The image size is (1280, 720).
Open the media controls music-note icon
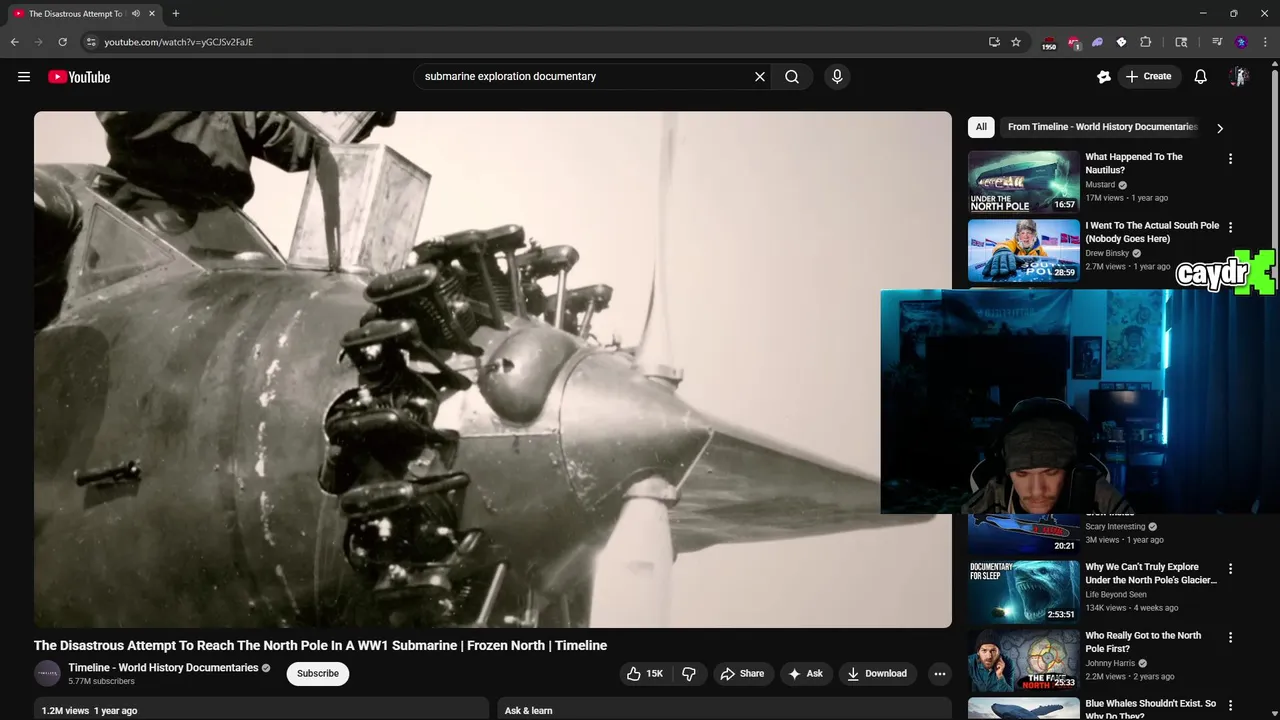[x=1217, y=42]
